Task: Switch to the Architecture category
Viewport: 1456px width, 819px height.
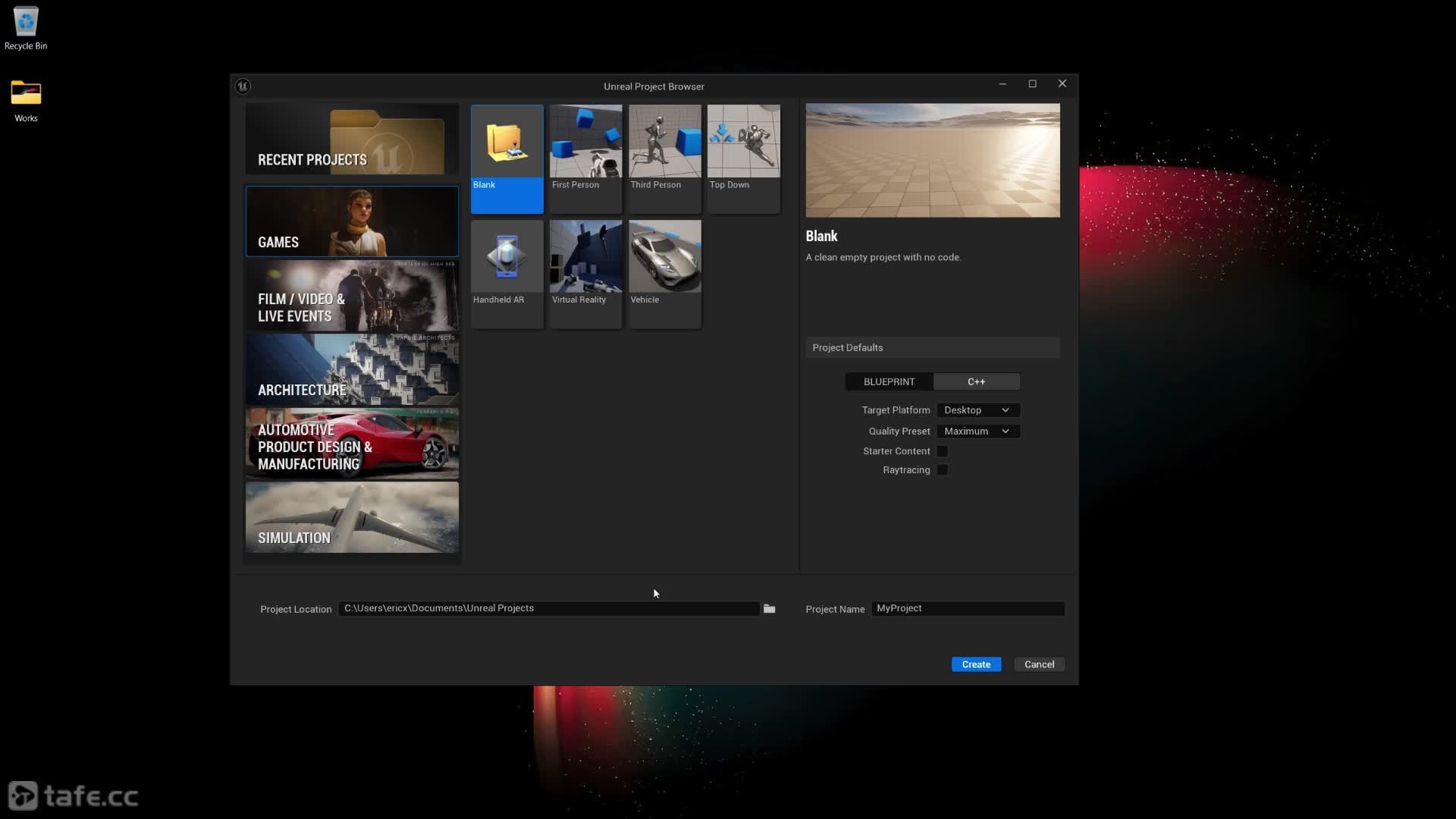Action: (352, 369)
